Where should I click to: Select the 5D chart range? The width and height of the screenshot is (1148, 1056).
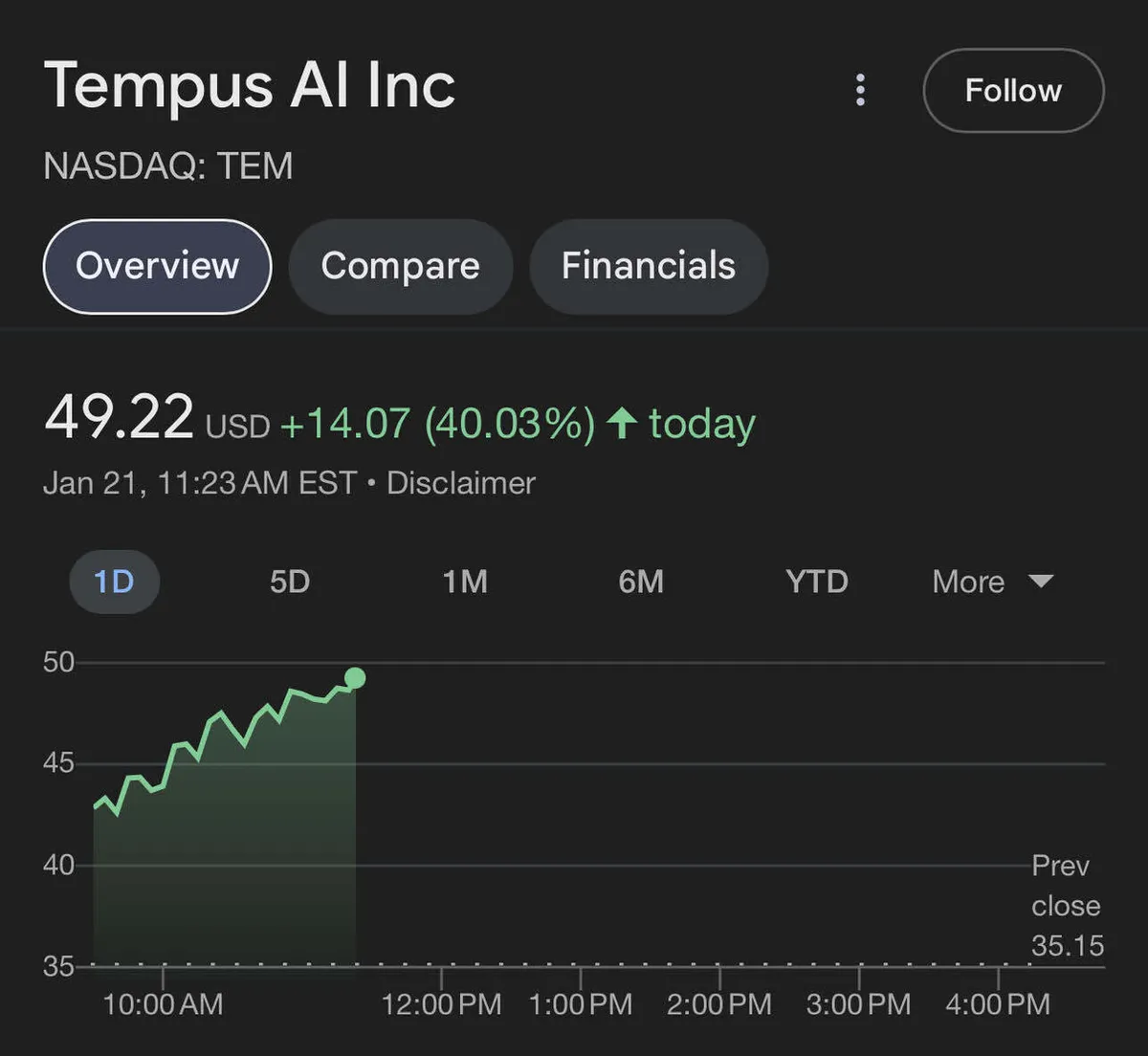tap(290, 582)
